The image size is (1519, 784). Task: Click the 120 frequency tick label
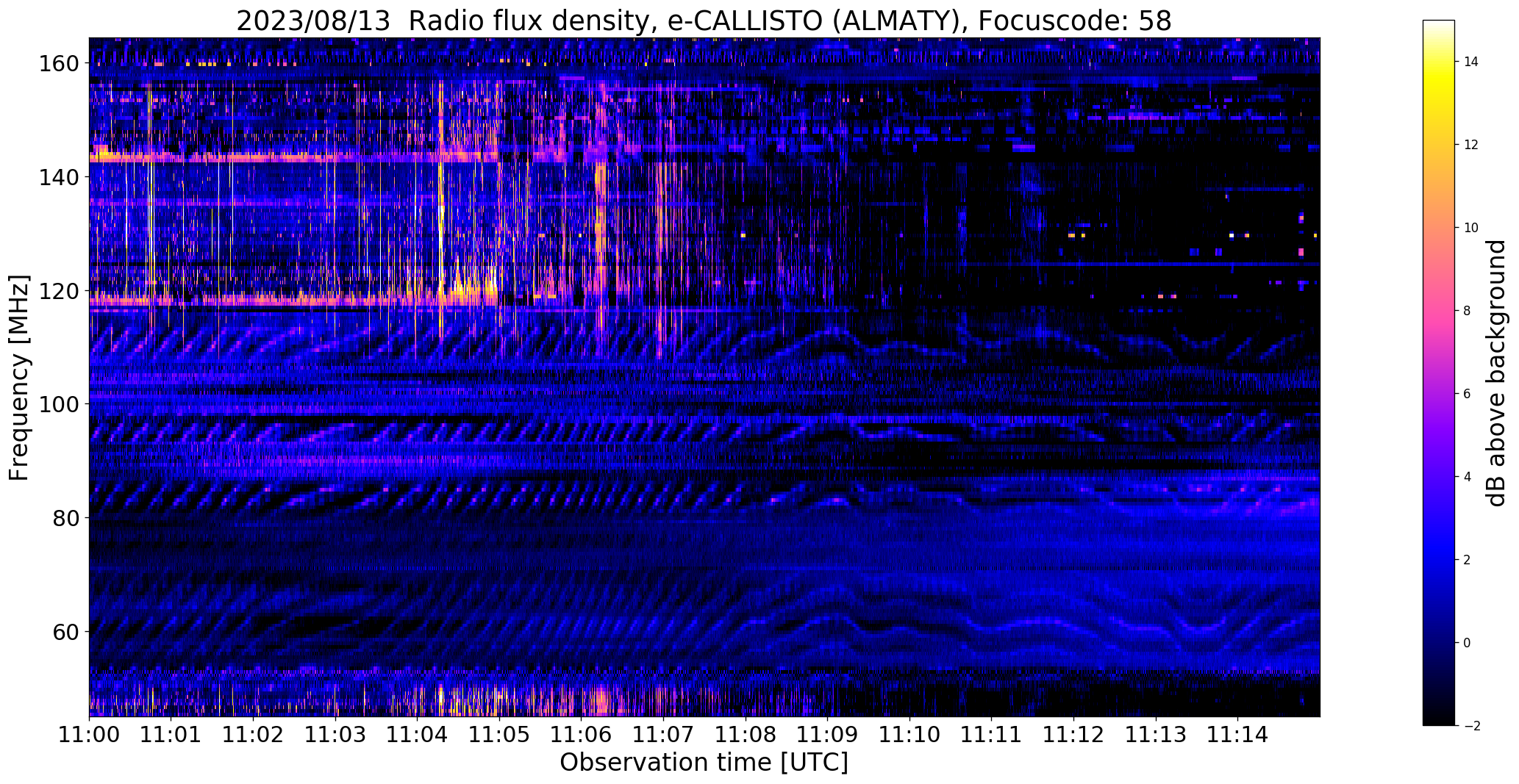58,291
